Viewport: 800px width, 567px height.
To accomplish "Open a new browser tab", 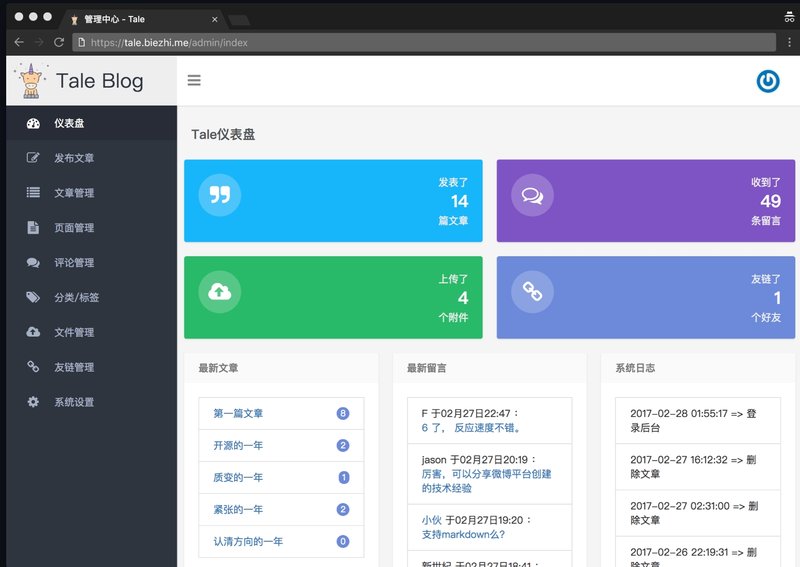I will (239, 20).
